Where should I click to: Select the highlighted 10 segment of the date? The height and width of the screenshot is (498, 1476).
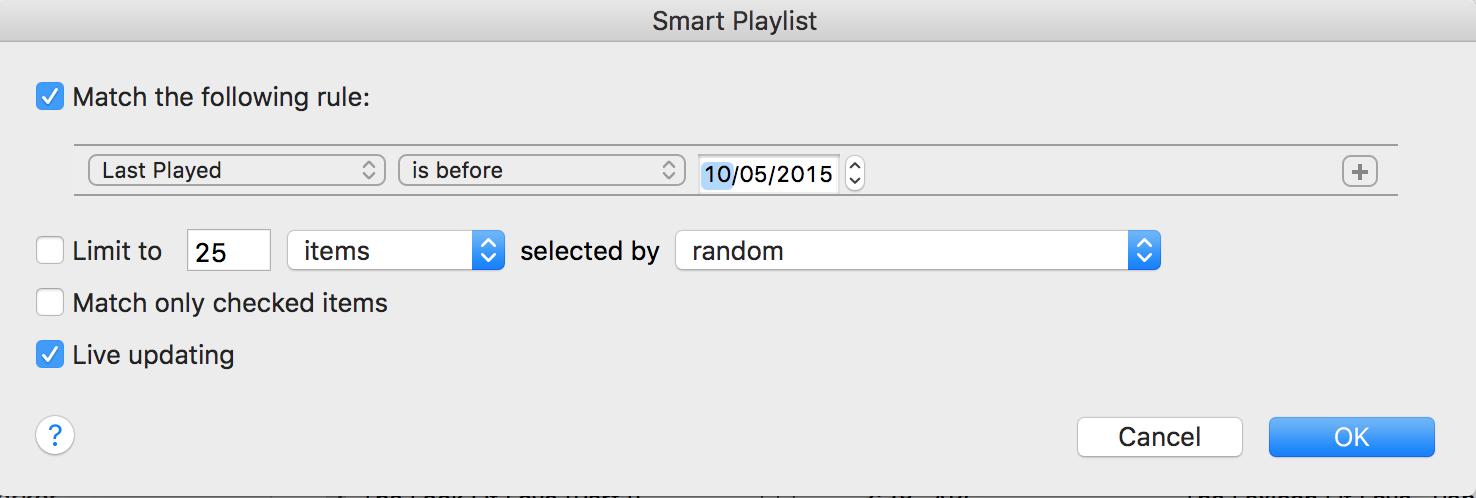coord(717,175)
